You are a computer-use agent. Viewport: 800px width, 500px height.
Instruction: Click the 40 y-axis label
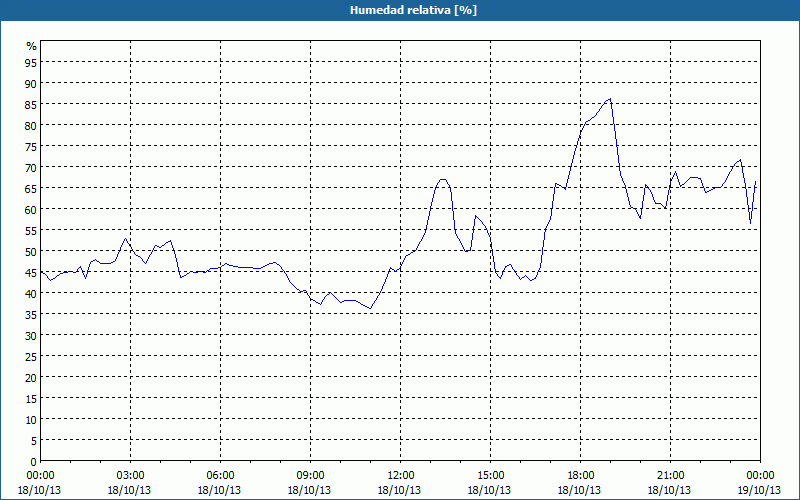coord(31,293)
